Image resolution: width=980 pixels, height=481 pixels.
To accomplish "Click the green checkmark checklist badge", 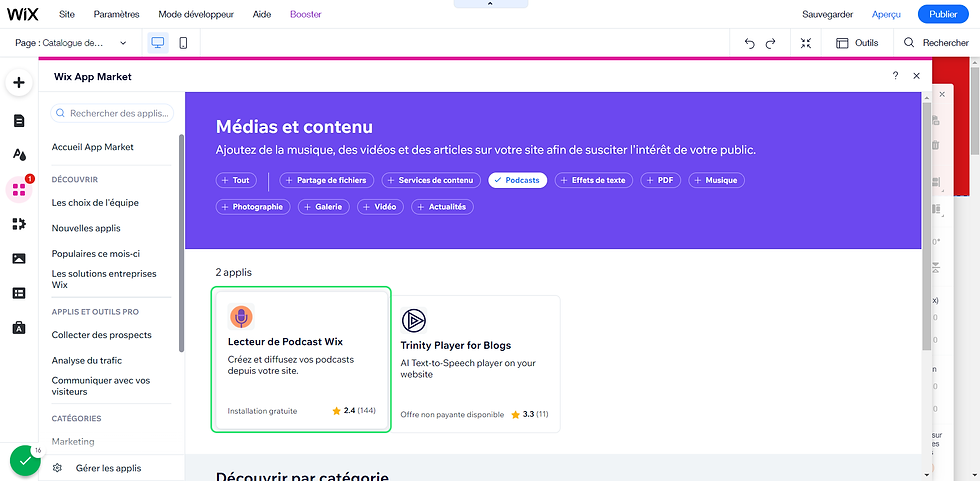I will click(25, 460).
